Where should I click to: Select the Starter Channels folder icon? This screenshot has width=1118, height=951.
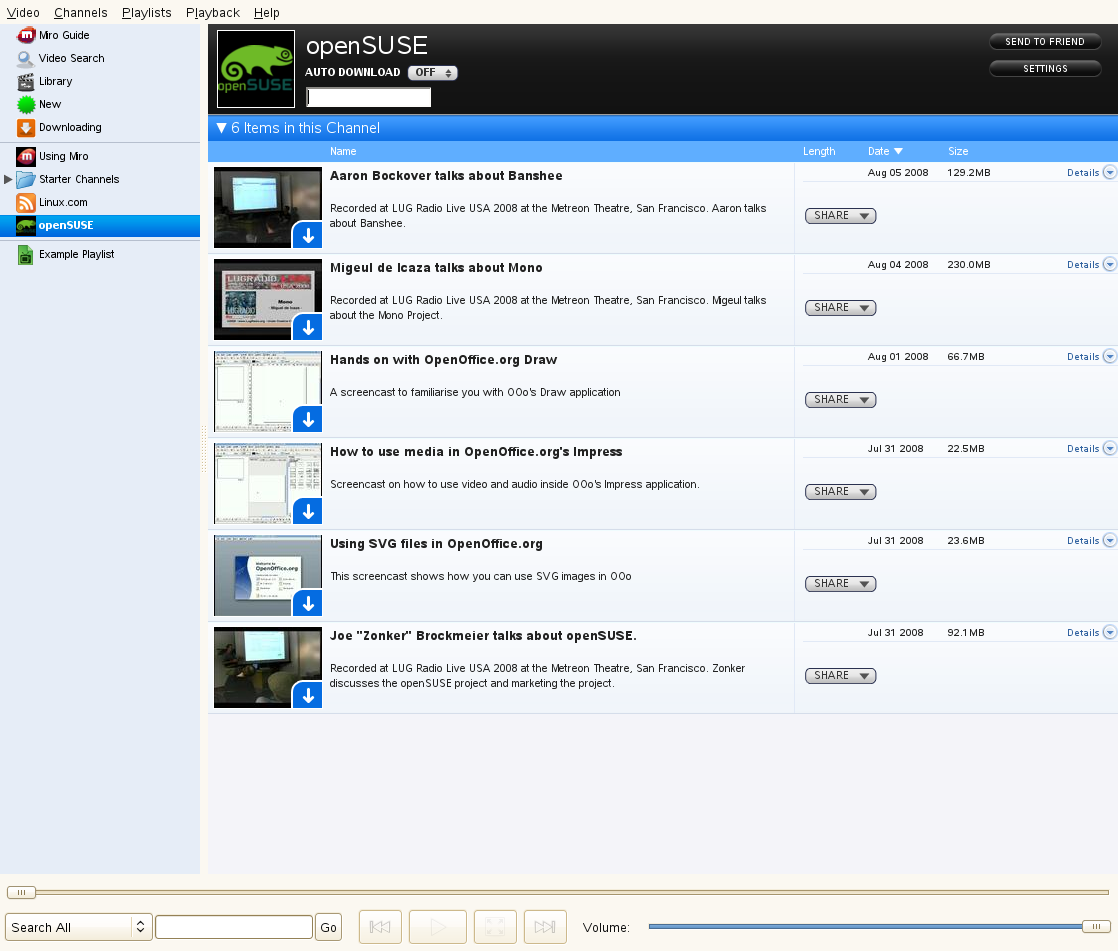(26, 180)
